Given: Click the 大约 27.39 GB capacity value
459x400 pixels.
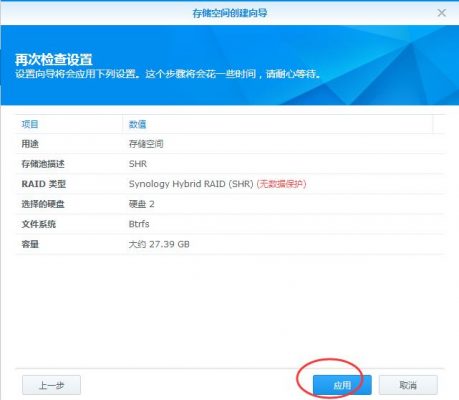Looking at the screenshot, I should (159, 244).
